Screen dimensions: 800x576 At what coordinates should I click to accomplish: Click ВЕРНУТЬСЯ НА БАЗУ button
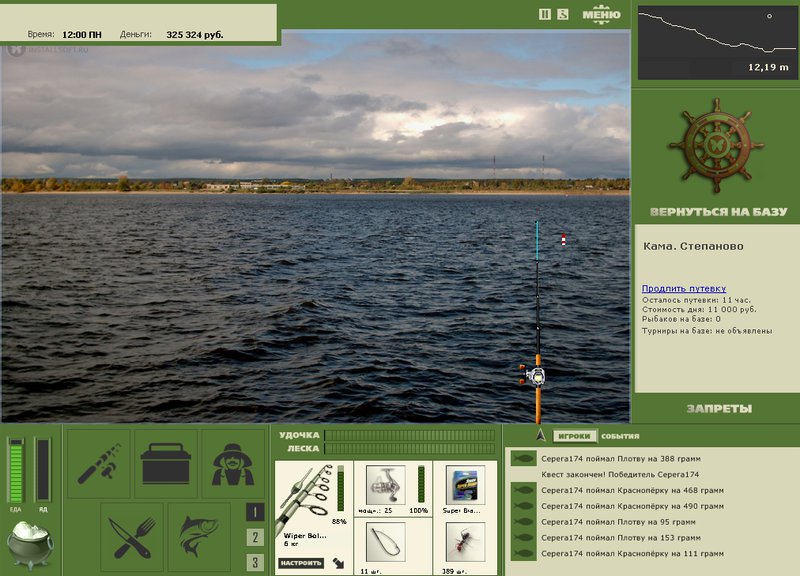point(718,212)
